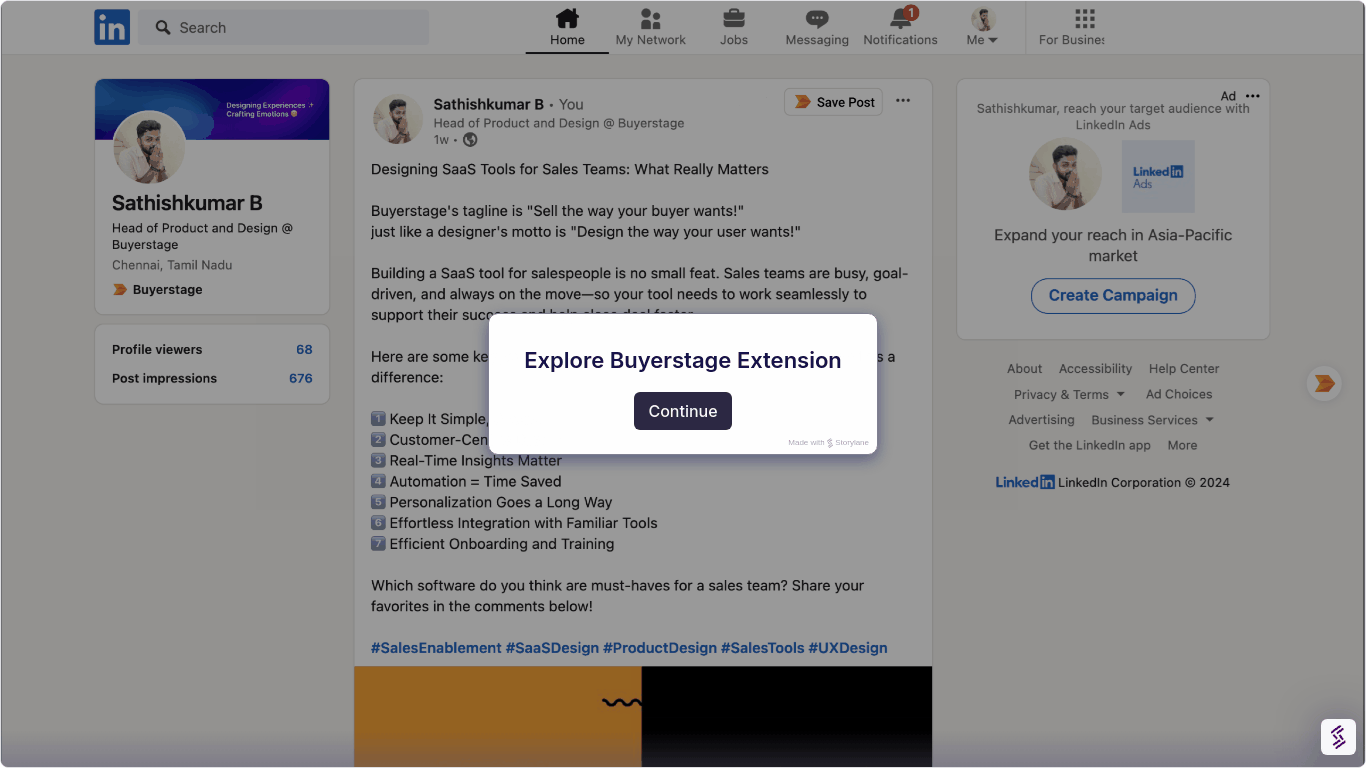Click the #UXDesign hashtag

(848, 648)
